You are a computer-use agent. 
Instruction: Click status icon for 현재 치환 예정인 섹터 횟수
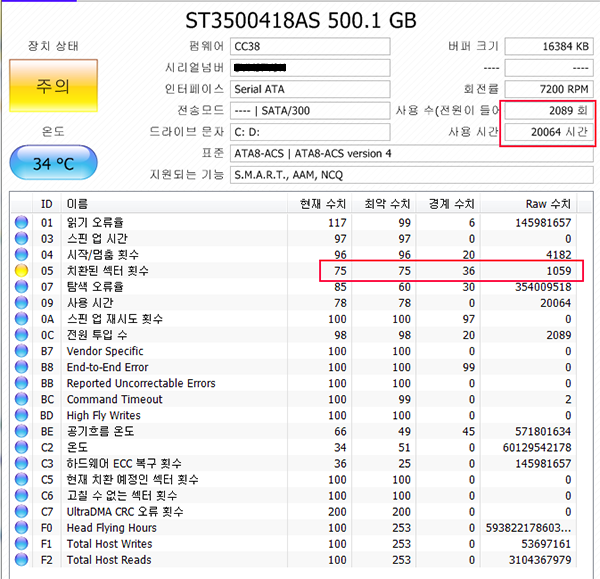(x=21, y=480)
